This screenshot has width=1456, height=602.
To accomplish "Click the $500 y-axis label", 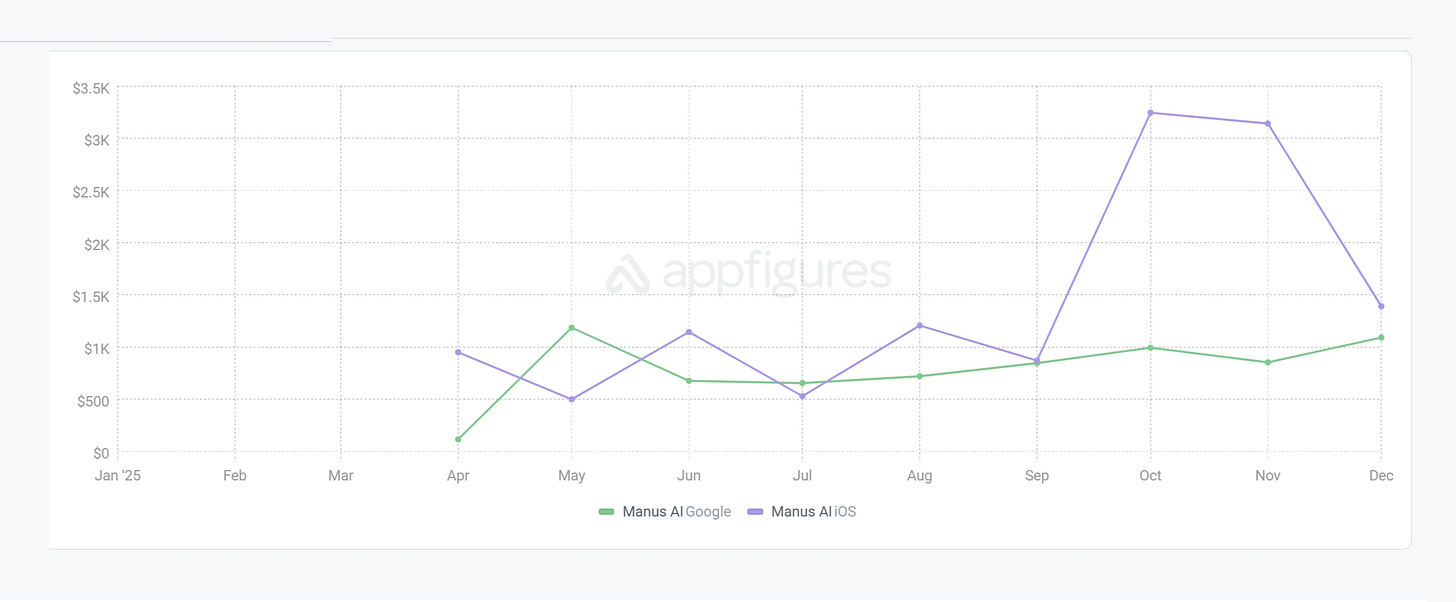I will click(94, 401).
